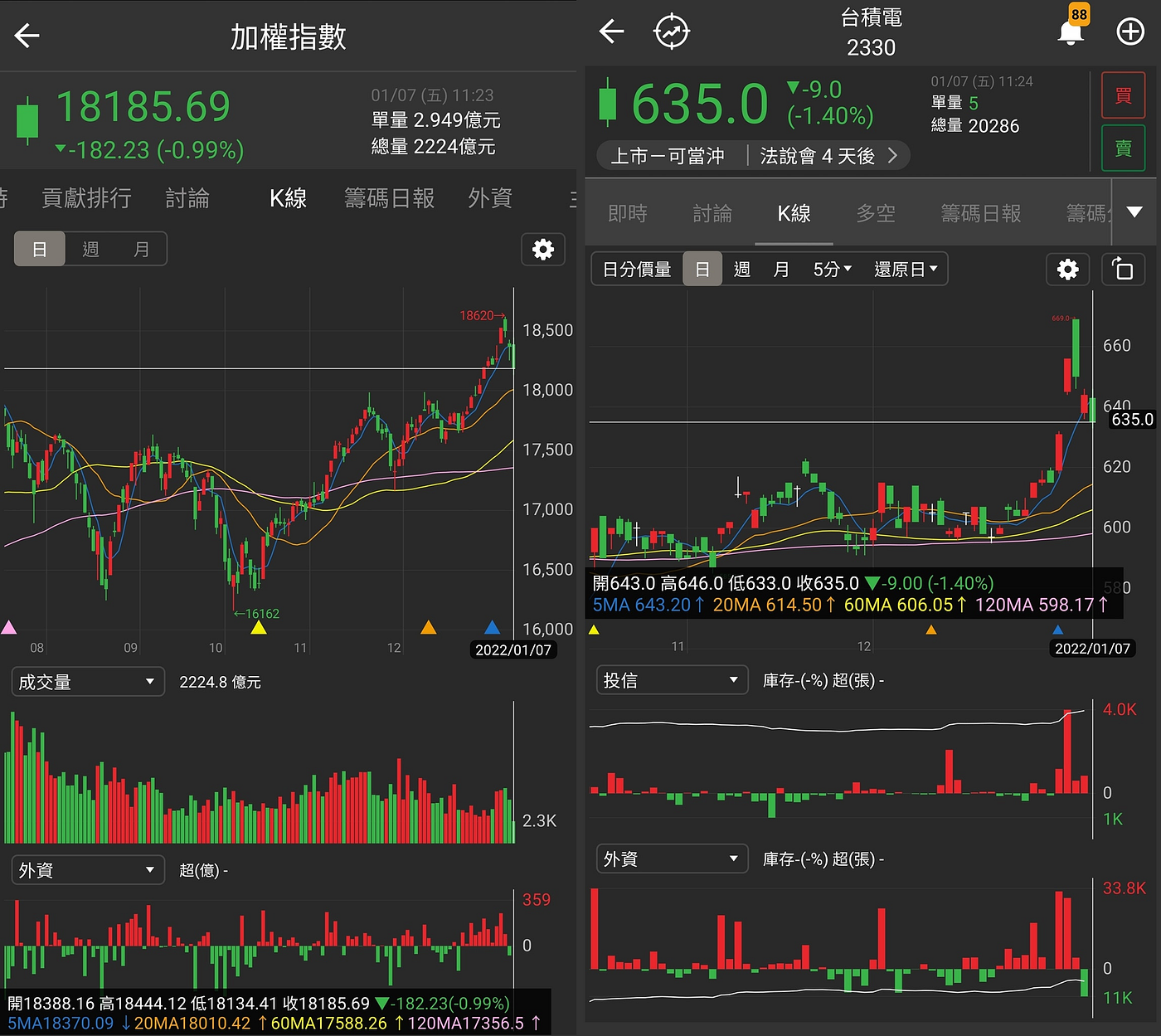Click the 18185.69 index price
Image resolution: width=1161 pixels, height=1036 pixels.
point(143,107)
